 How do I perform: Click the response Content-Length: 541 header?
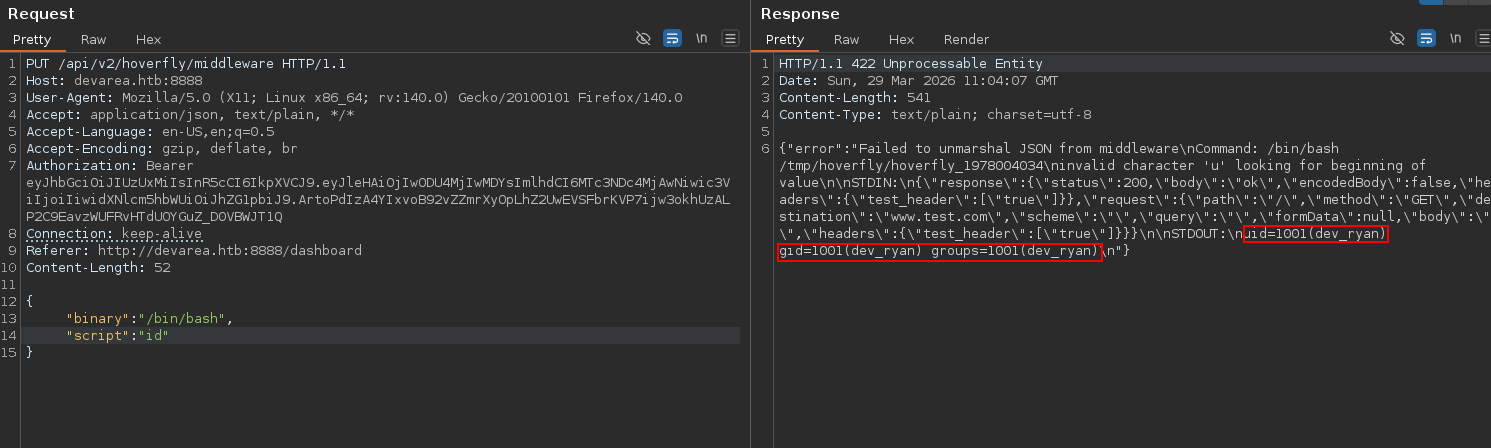pyautogui.click(x=855, y=98)
